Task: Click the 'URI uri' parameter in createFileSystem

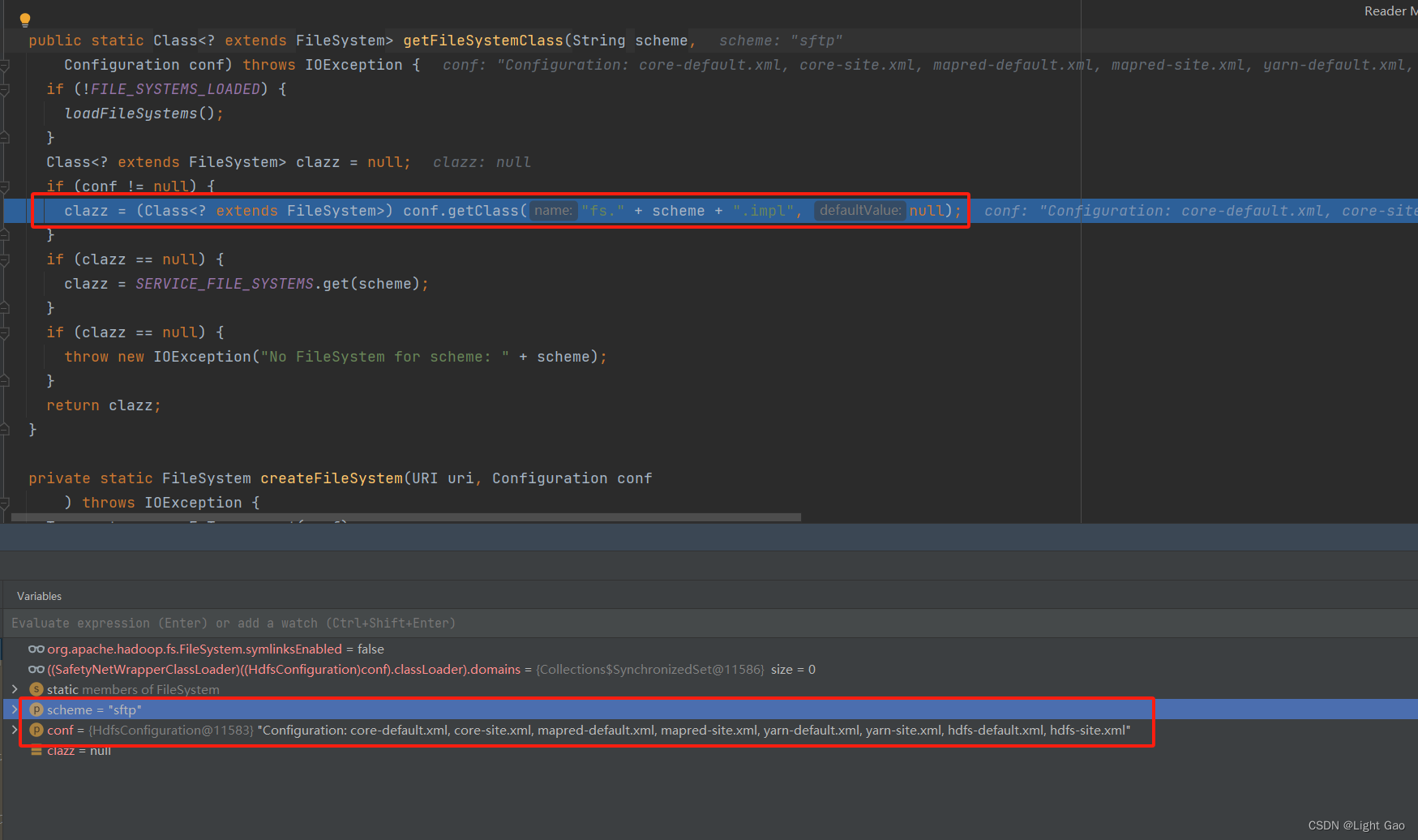Action: pos(443,478)
